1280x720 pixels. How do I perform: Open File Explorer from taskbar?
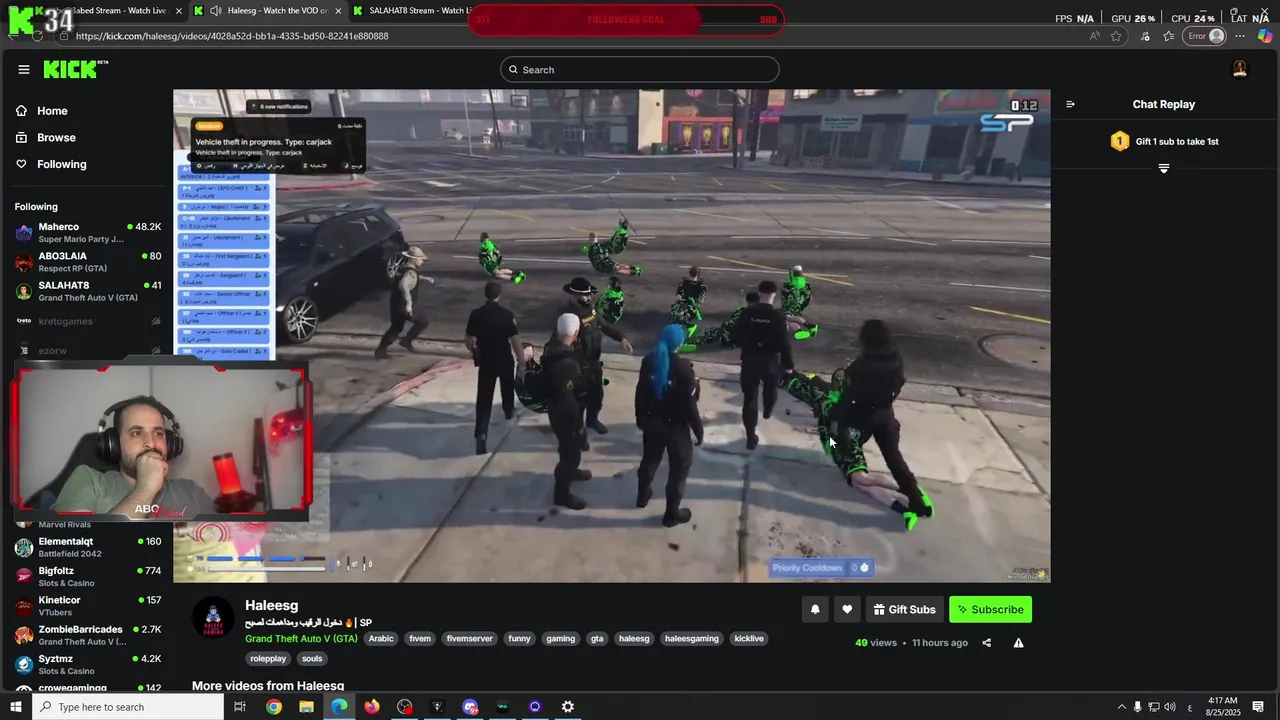(x=306, y=707)
